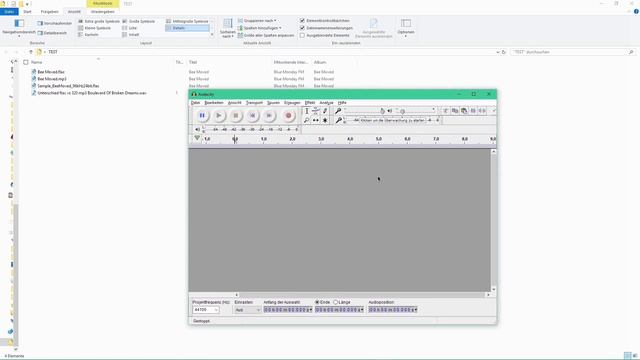Open Wiedergeben tab in Explorer ribbon
The width and height of the screenshot is (640, 360).
[102, 12]
